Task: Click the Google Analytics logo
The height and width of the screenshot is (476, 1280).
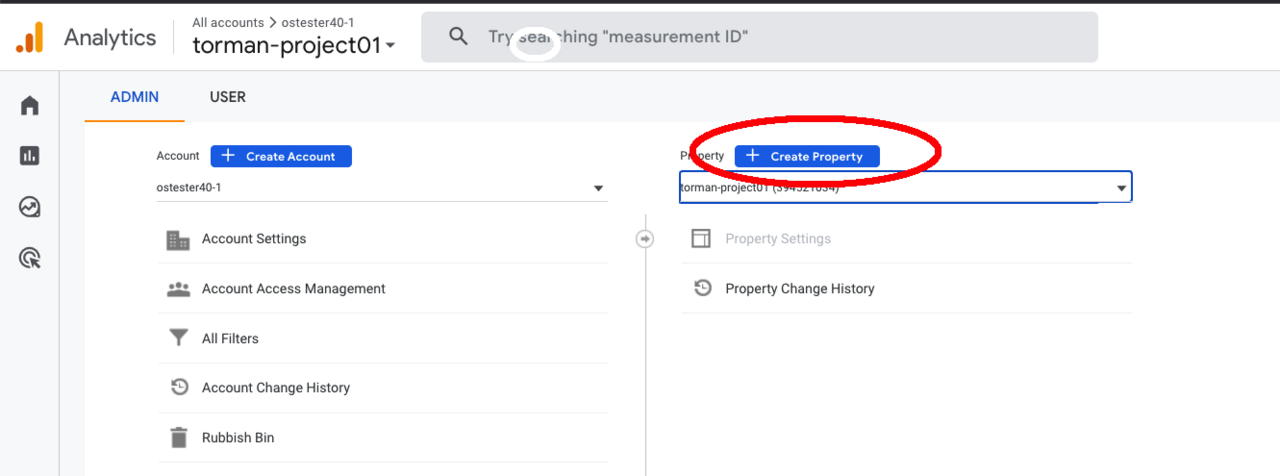Action: [x=29, y=38]
